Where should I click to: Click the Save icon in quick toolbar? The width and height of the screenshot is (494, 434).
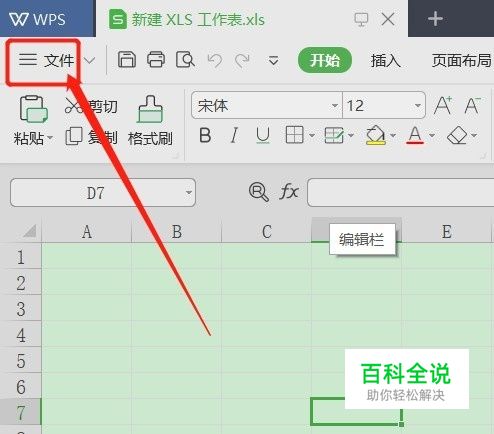127,60
